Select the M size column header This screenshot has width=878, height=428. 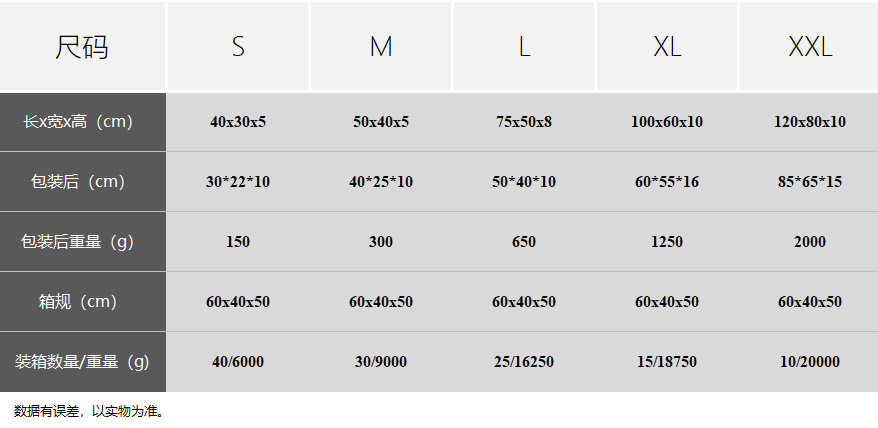click(381, 47)
